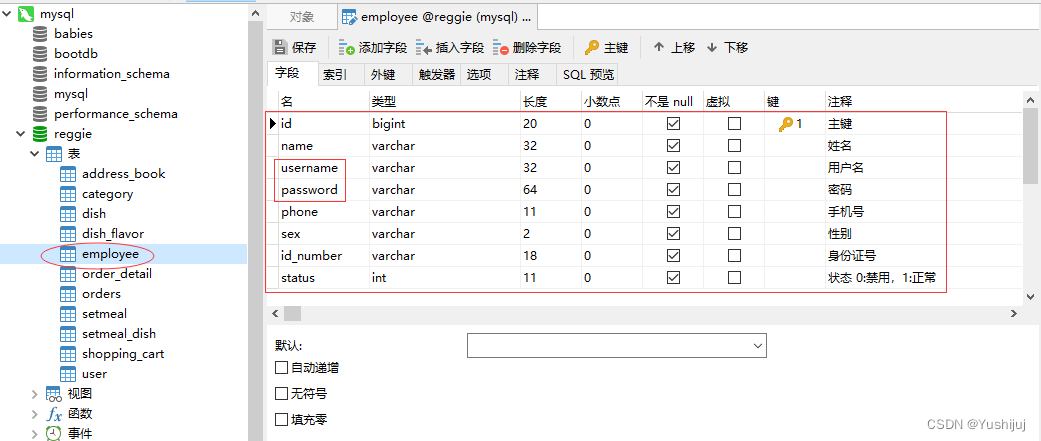
Task: Move field up with 上移
Action: click(675, 48)
